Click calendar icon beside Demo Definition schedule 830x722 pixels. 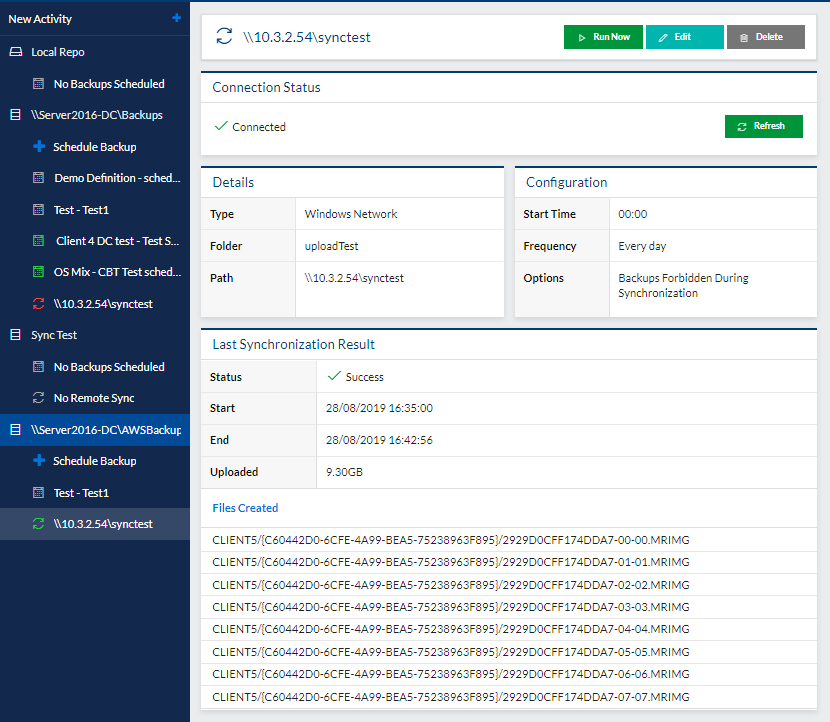point(39,178)
